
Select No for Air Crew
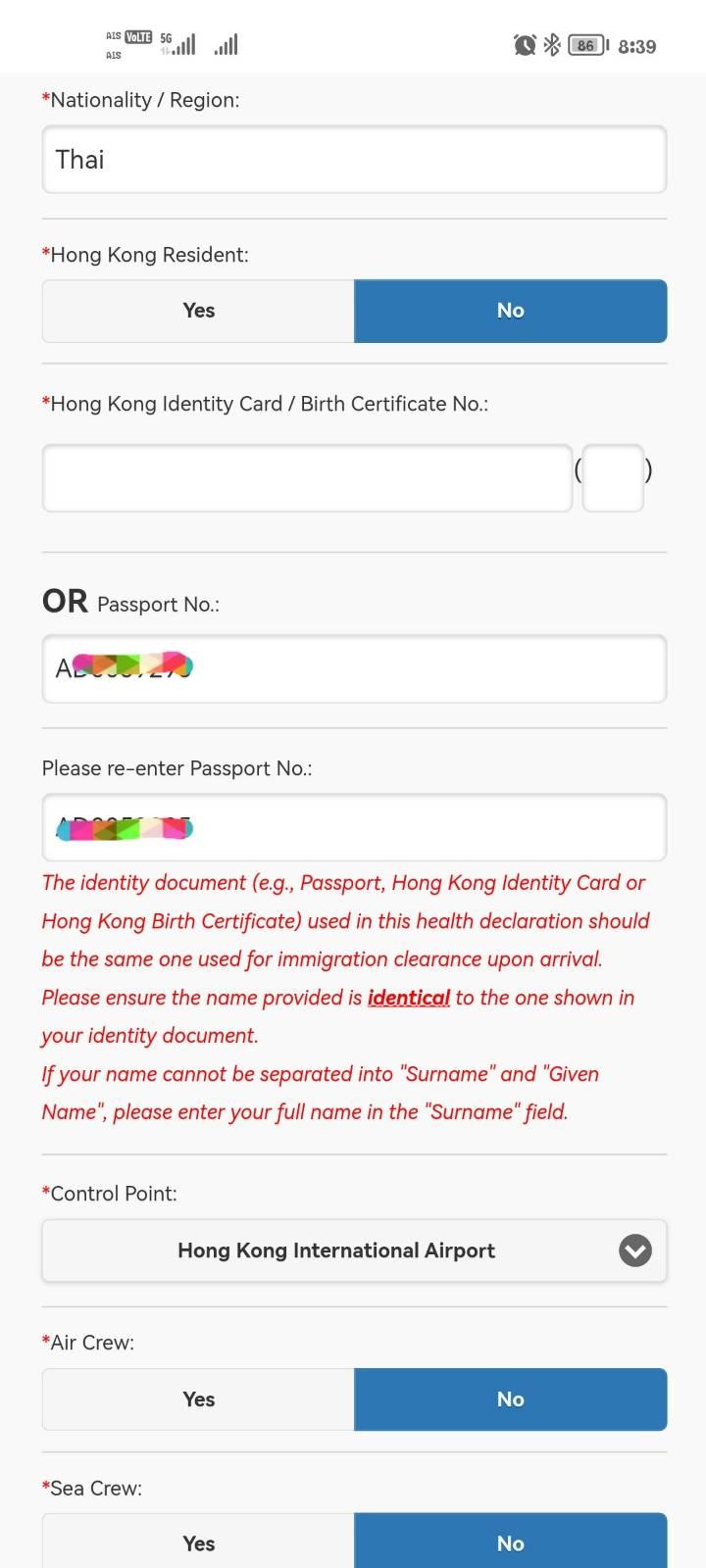511,1399
